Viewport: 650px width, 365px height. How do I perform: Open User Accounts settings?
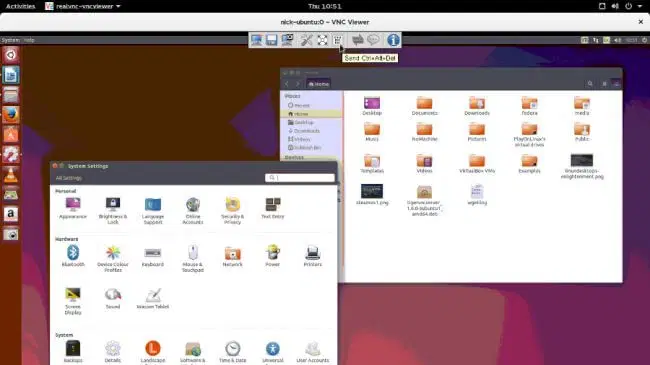point(313,352)
